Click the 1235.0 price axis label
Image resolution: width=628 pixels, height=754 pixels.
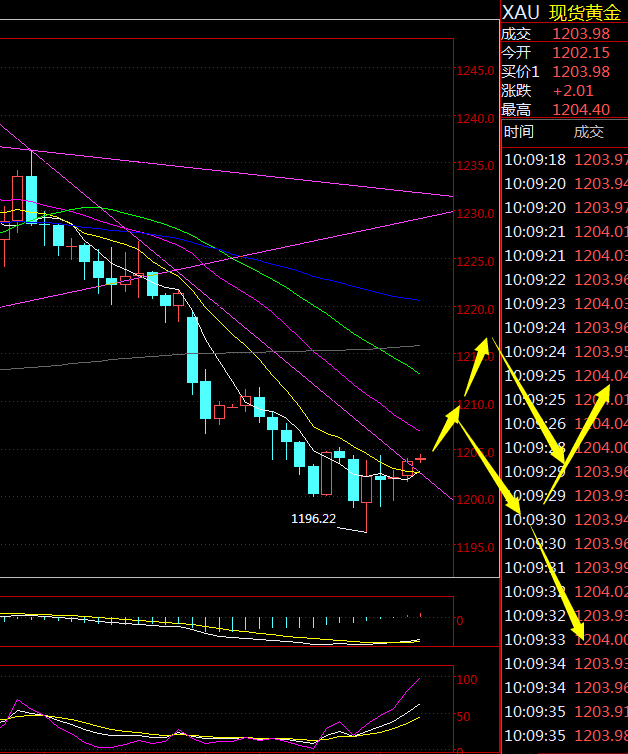pos(475,166)
